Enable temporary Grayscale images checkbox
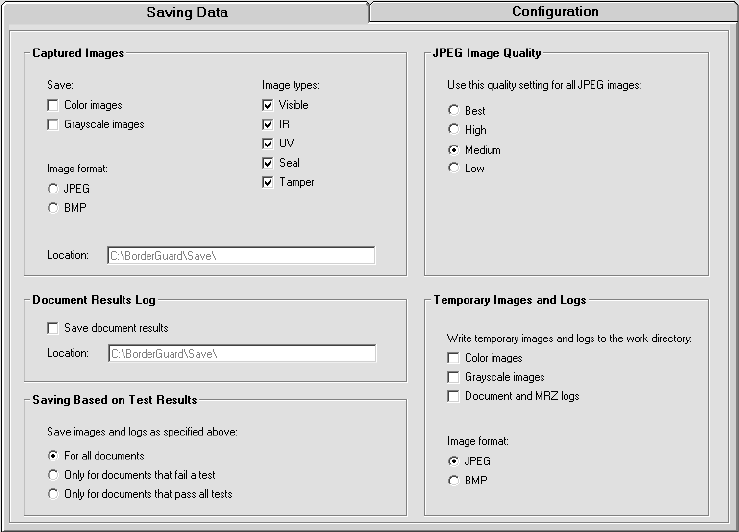739x532 pixels. (453, 377)
